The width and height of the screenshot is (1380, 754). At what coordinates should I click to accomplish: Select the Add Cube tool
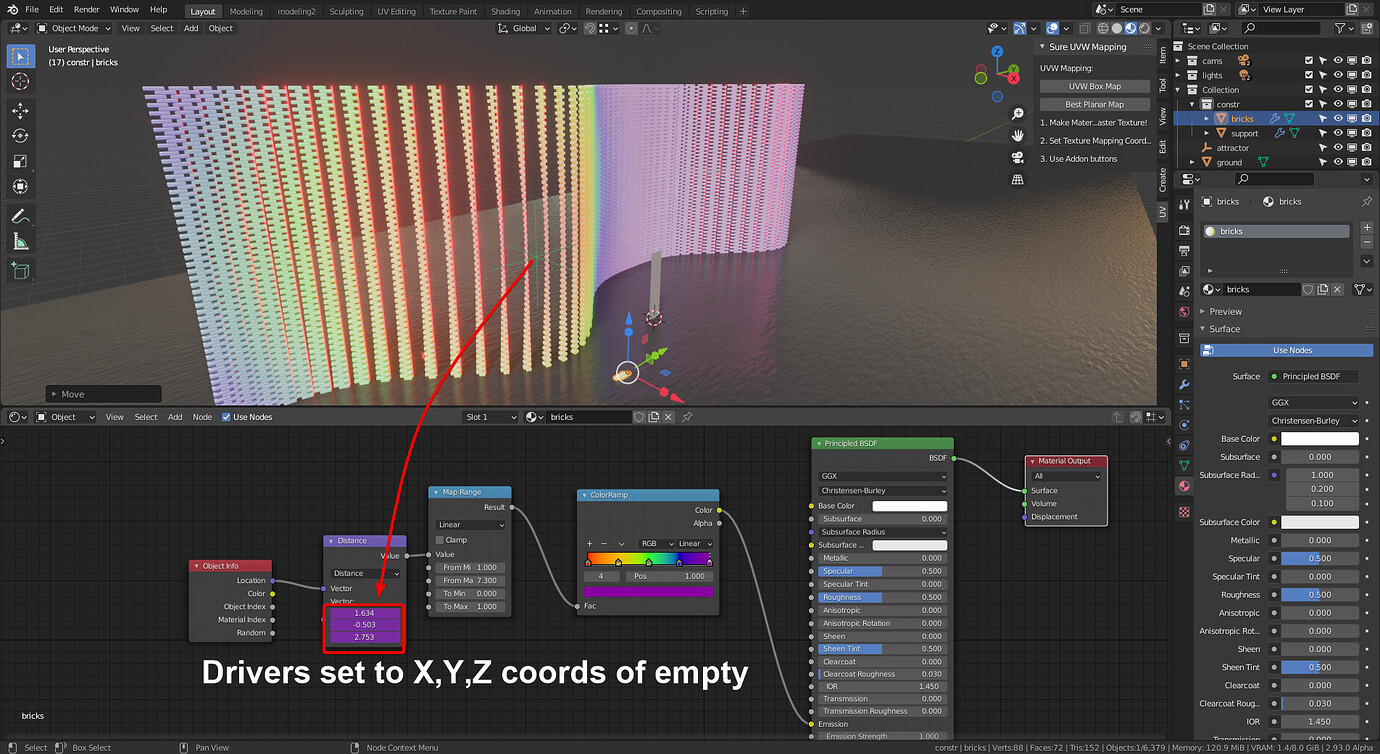(x=21, y=270)
